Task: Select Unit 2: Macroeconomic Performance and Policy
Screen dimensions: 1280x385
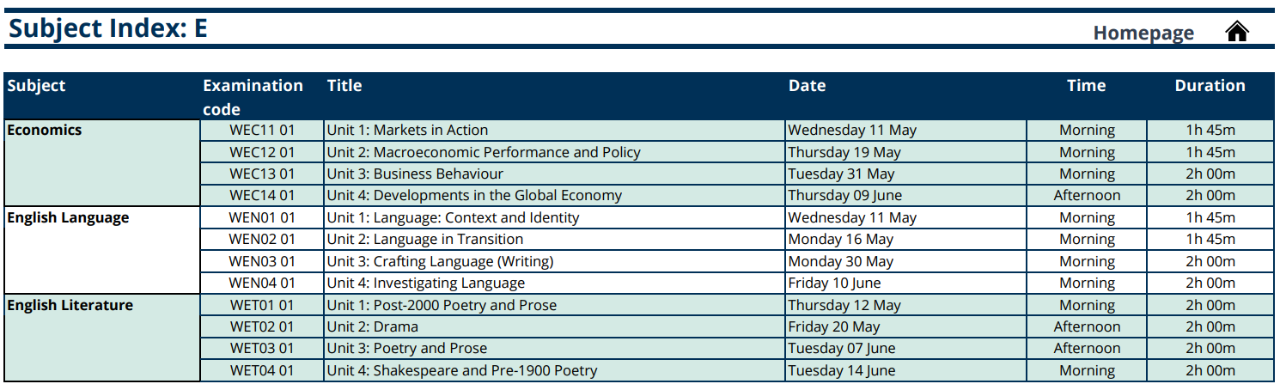Action: 483,152
